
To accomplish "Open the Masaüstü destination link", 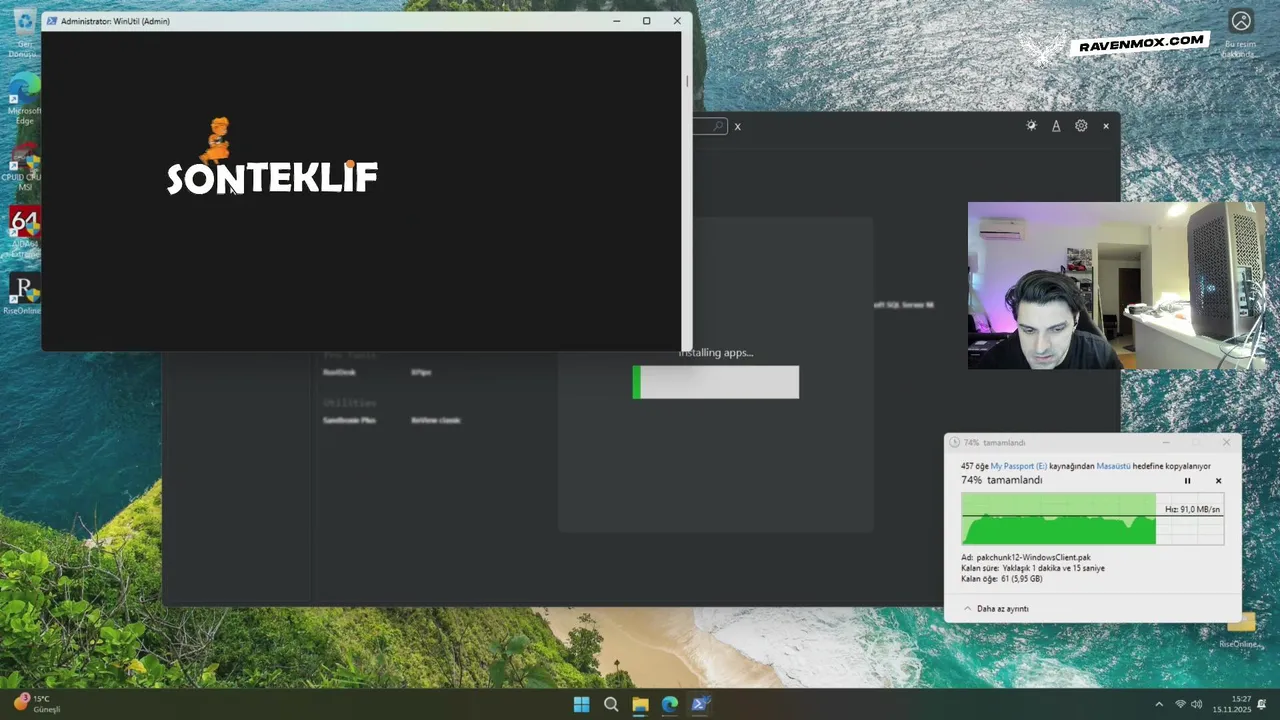I will pos(1113,466).
